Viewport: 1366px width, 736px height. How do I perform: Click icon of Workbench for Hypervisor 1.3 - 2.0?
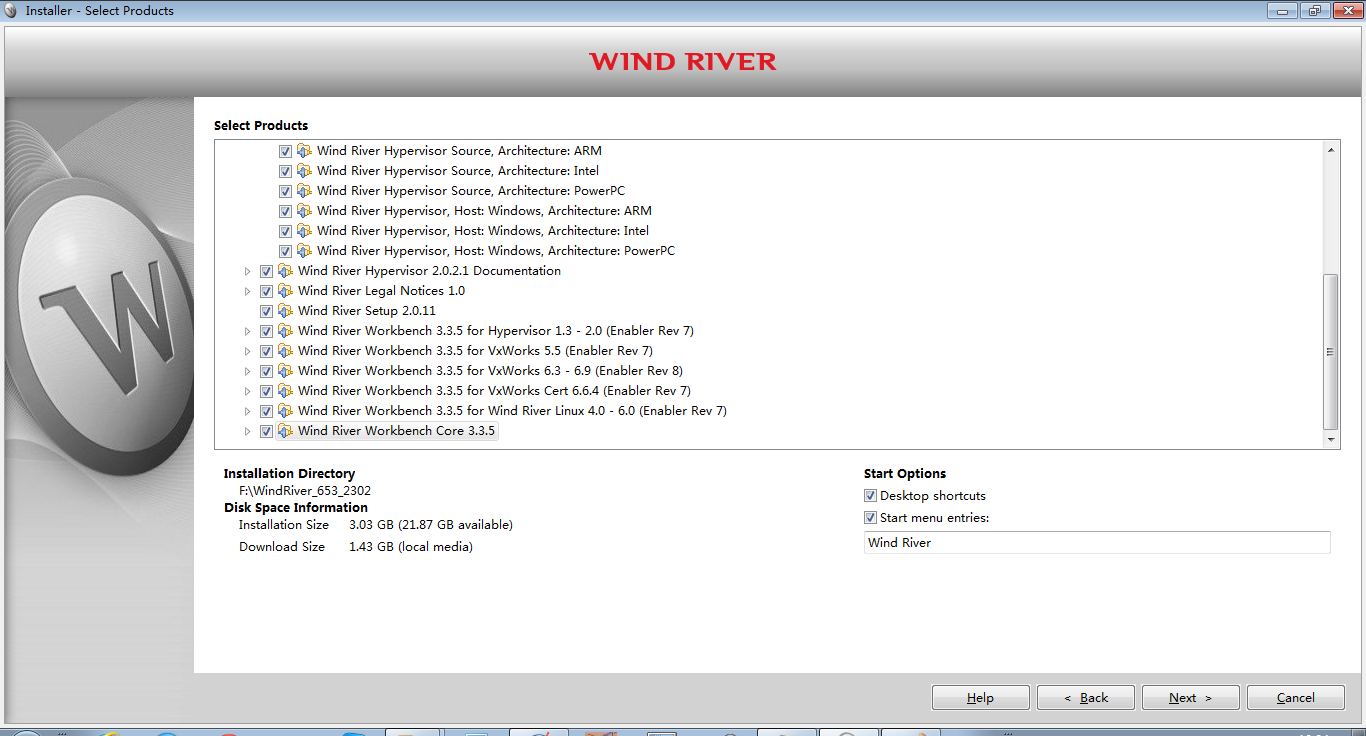285,331
